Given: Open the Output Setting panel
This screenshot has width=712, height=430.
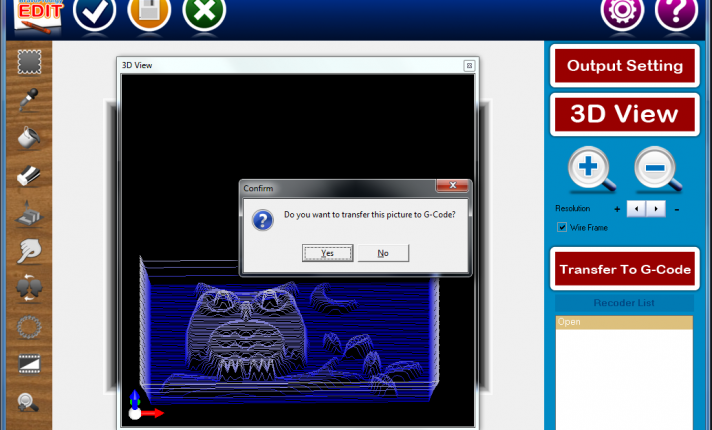Looking at the screenshot, I should [624, 66].
